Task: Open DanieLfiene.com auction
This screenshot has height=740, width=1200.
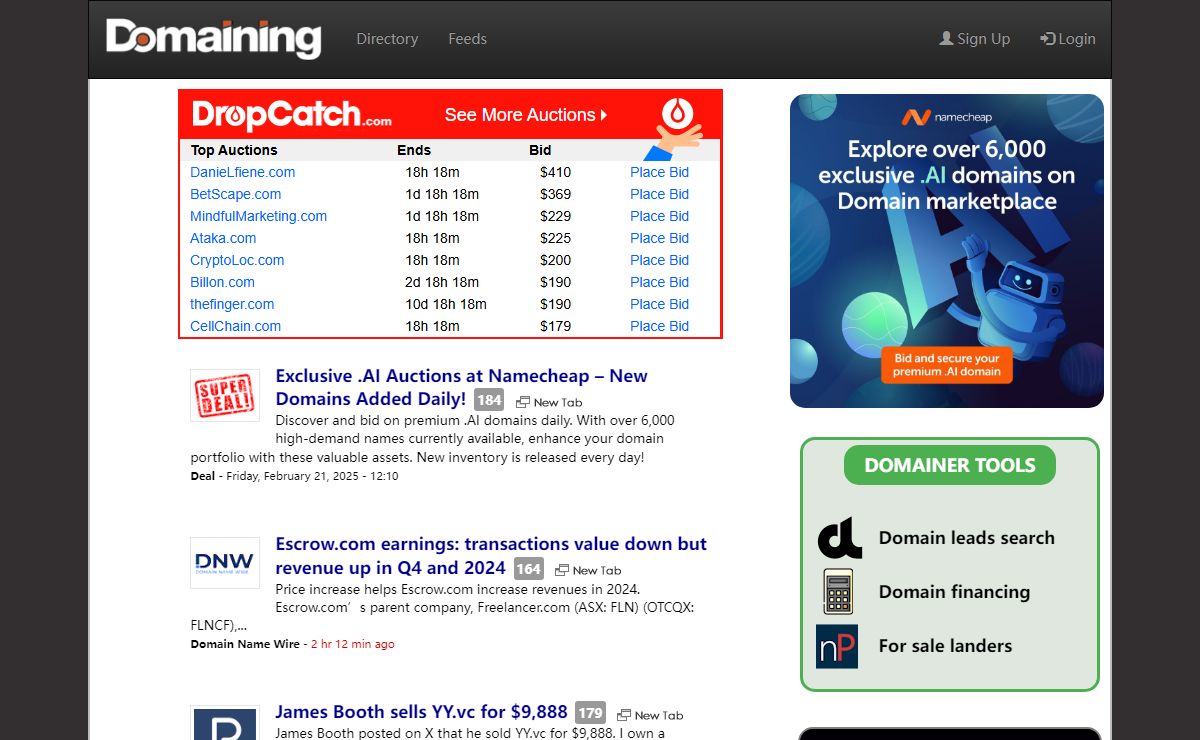Action: click(x=242, y=172)
